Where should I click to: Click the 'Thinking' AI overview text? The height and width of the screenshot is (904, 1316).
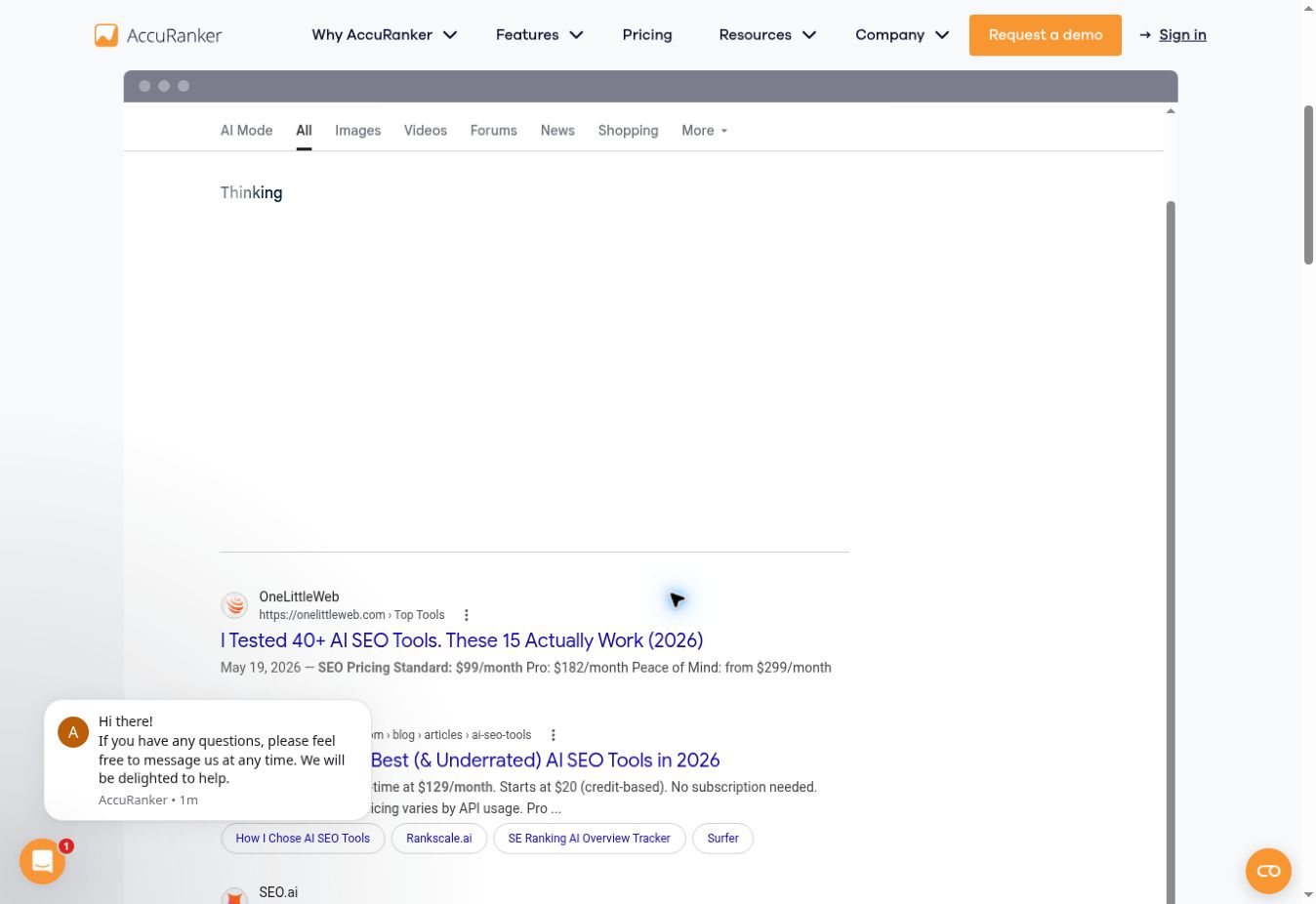(x=251, y=192)
